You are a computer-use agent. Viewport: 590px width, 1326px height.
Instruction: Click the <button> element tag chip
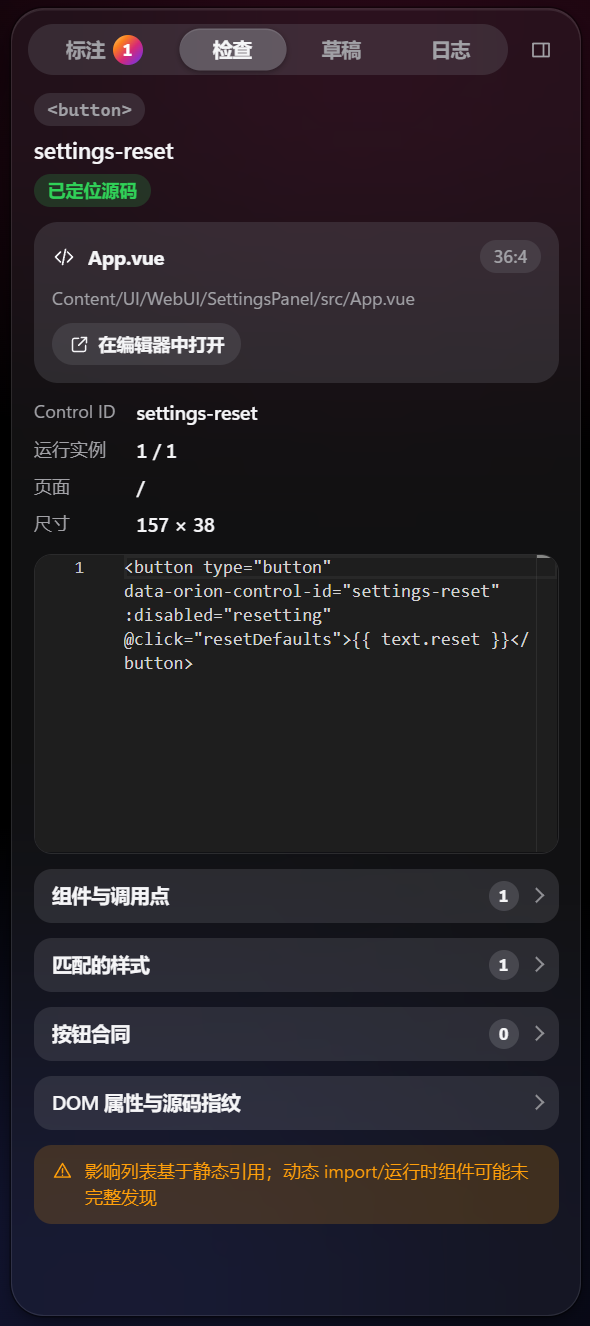tap(89, 110)
